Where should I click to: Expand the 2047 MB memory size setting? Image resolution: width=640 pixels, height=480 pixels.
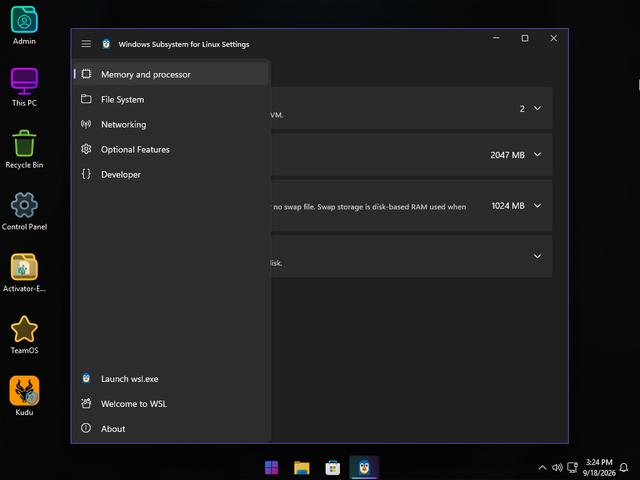[538, 155]
